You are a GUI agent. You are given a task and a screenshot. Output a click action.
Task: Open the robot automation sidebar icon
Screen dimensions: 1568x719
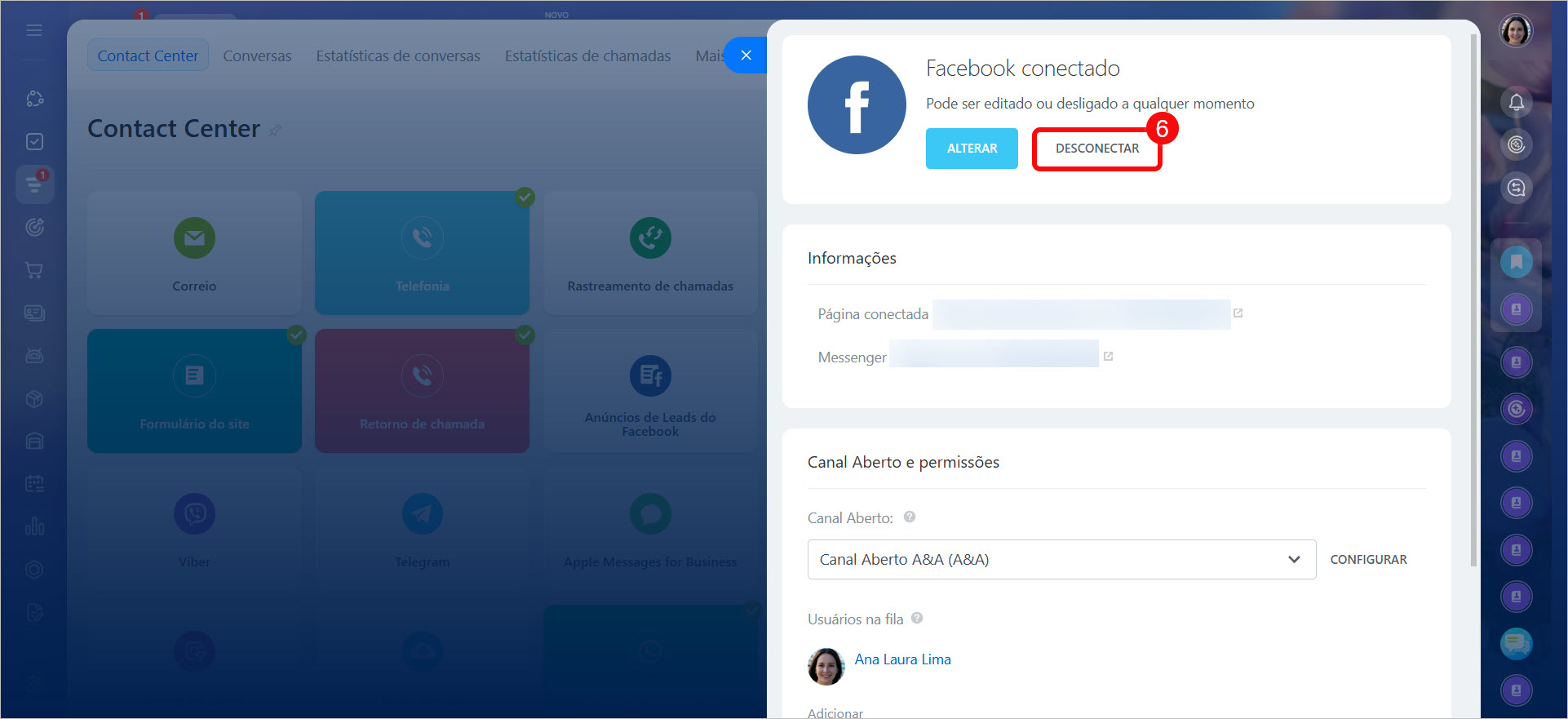[34, 356]
